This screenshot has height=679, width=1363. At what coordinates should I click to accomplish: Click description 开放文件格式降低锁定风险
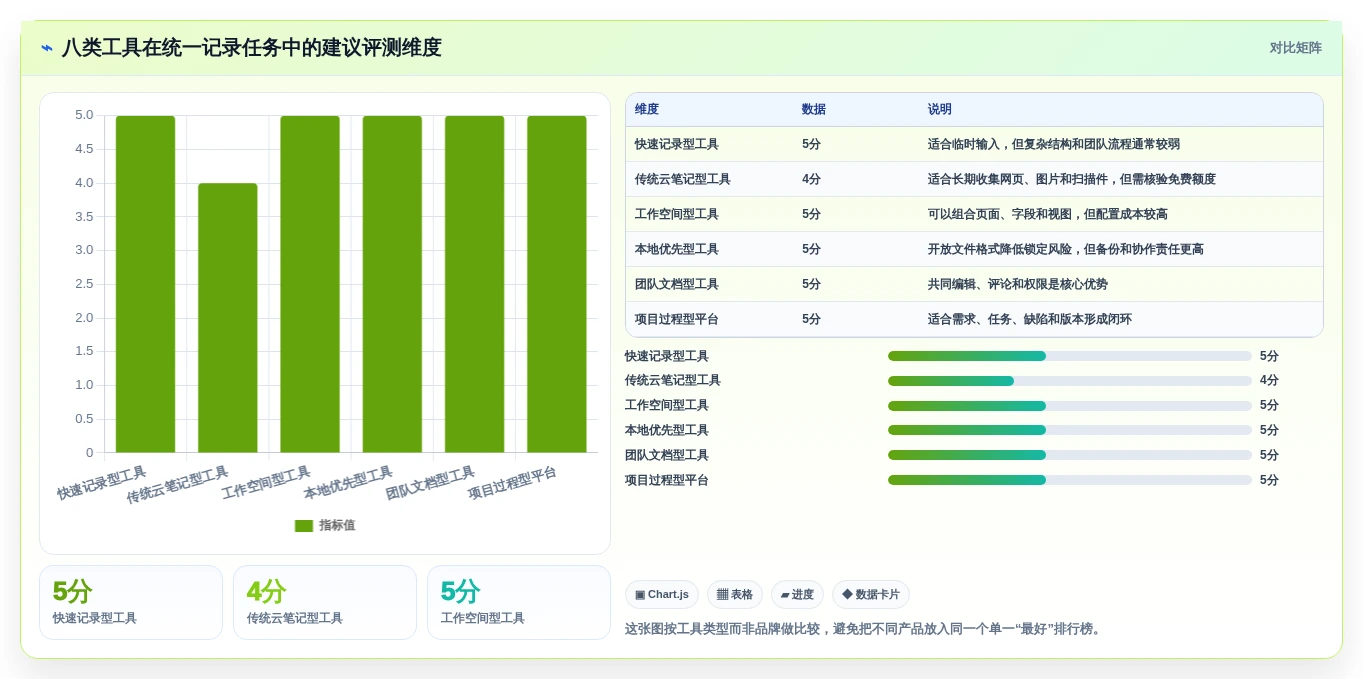pyautogui.click(x=1065, y=249)
